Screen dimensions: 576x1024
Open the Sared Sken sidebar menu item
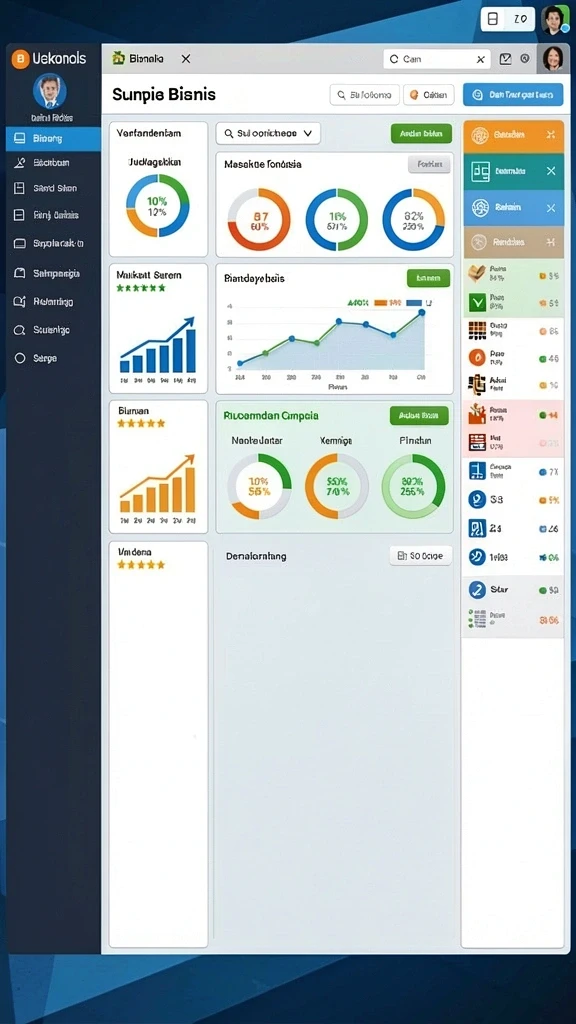(54, 188)
